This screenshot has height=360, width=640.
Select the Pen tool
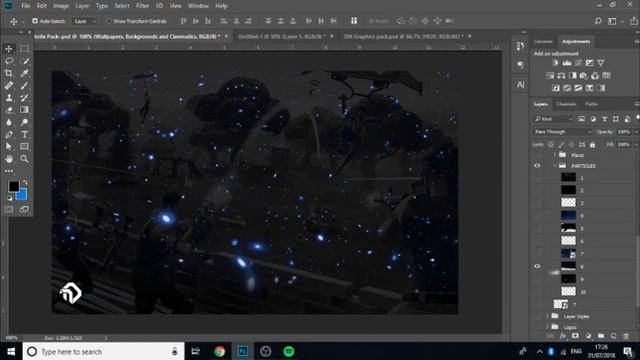[x=9, y=134]
